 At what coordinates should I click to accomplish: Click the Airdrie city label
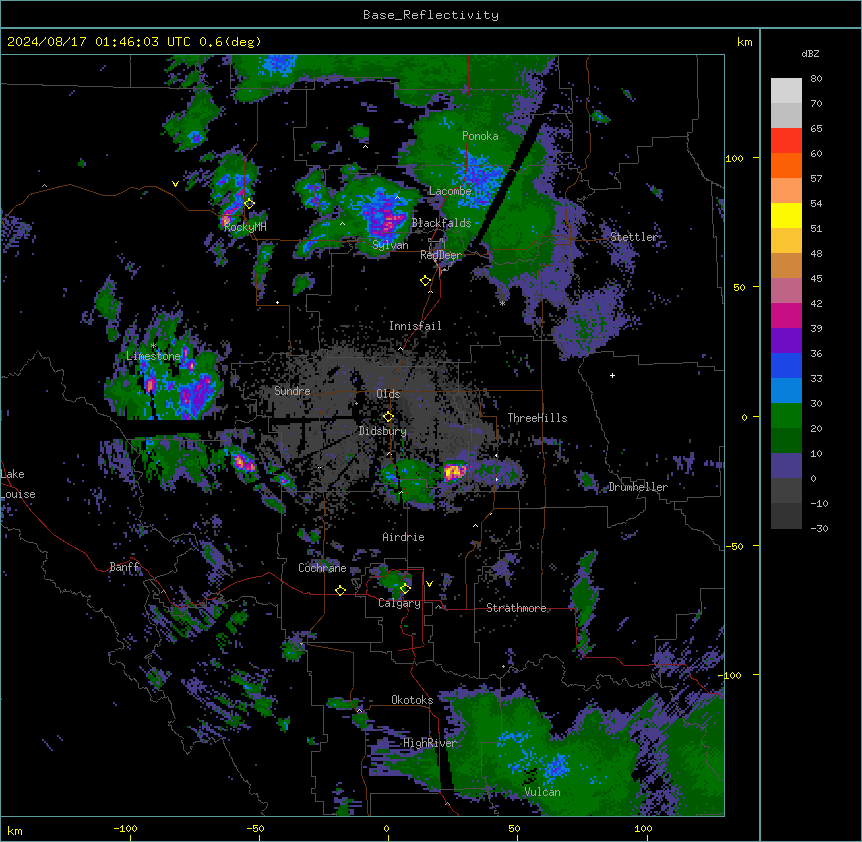click(x=404, y=537)
